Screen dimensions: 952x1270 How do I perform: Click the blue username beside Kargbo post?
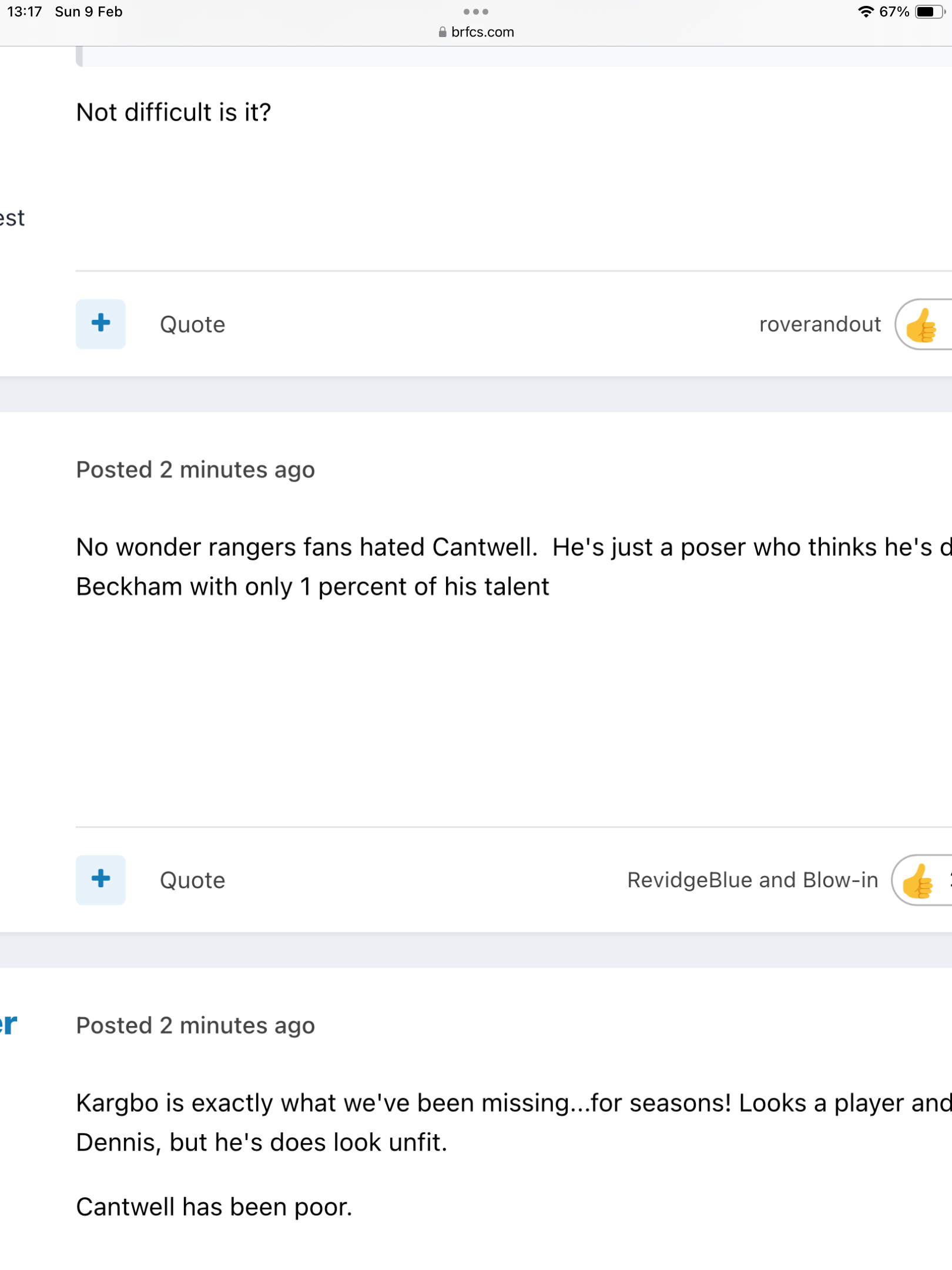pyautogui.click(x=8, y=1024)
